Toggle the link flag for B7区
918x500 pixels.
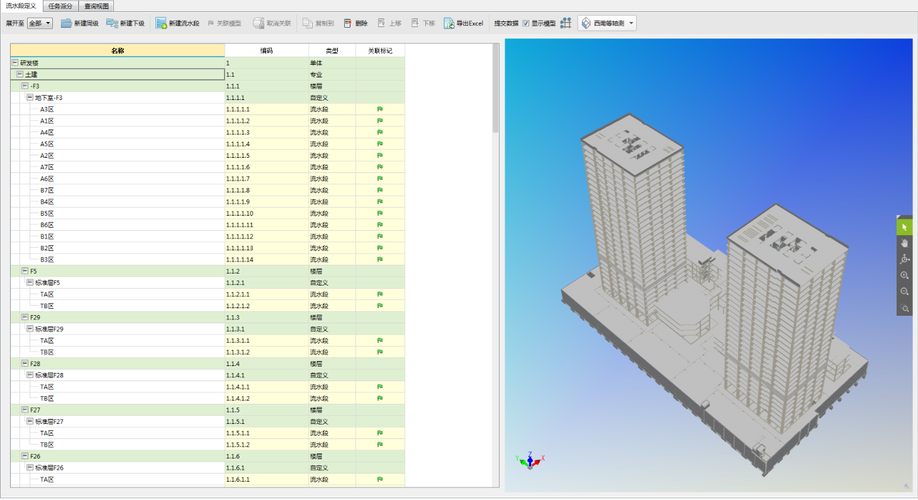[380, 190]
